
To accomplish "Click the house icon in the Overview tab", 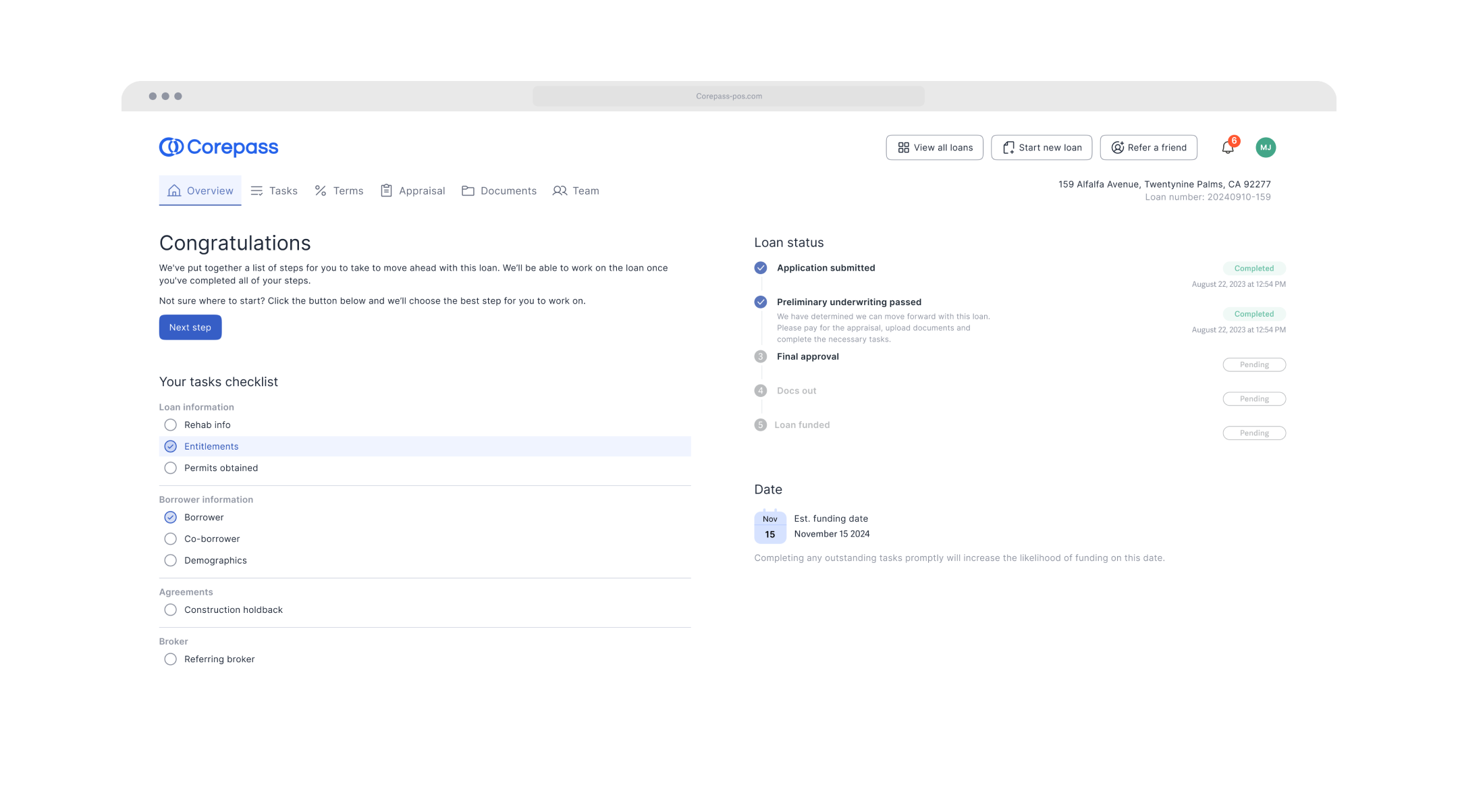I will click(174, 190).
